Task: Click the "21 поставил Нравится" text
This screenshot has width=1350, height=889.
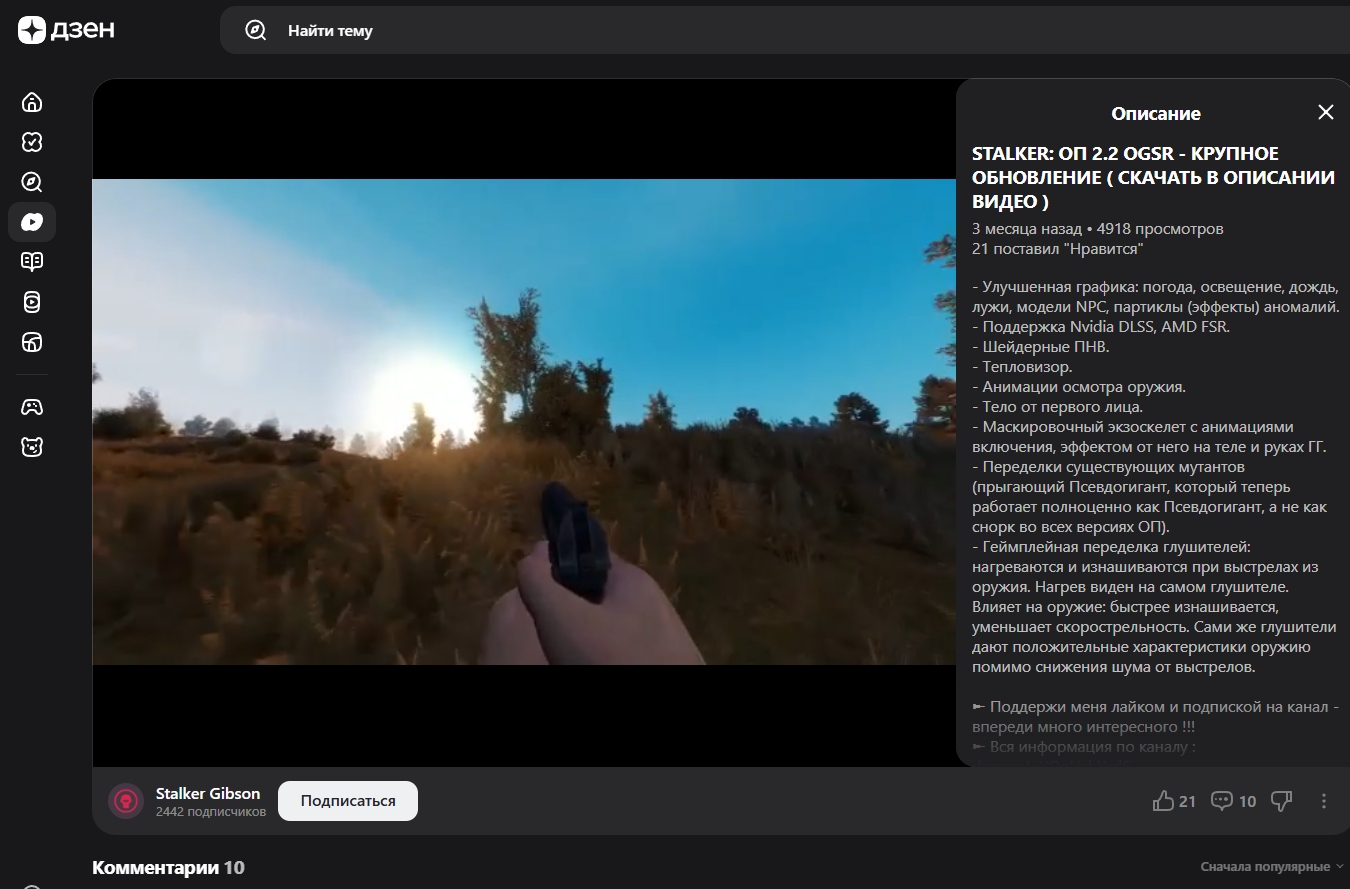Action: [x=1057, y=249]
